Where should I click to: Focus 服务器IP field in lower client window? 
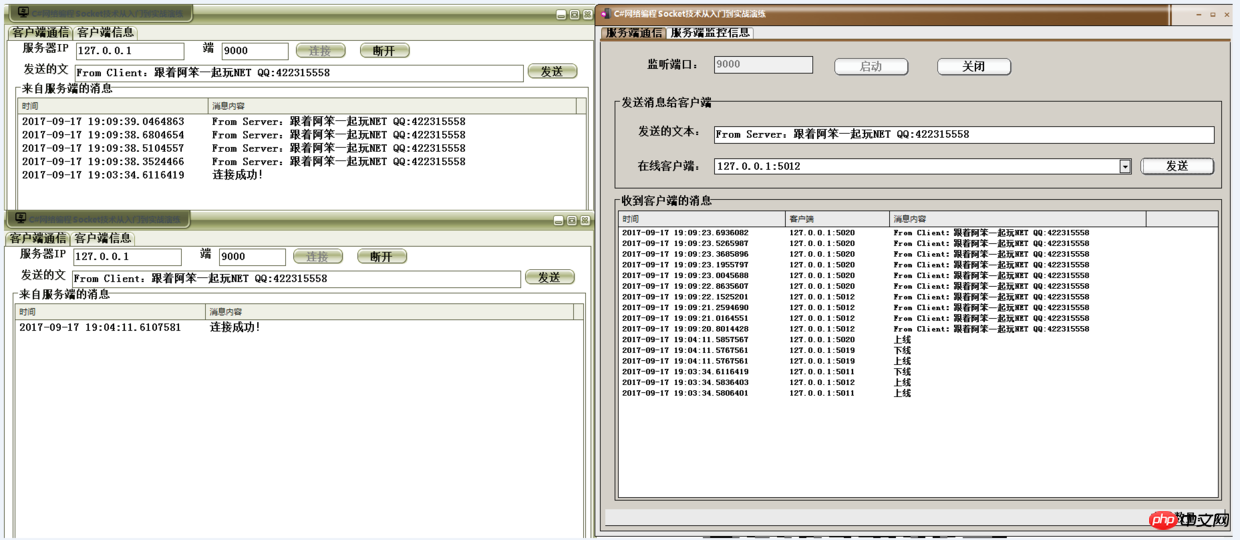tap(126, 256)
